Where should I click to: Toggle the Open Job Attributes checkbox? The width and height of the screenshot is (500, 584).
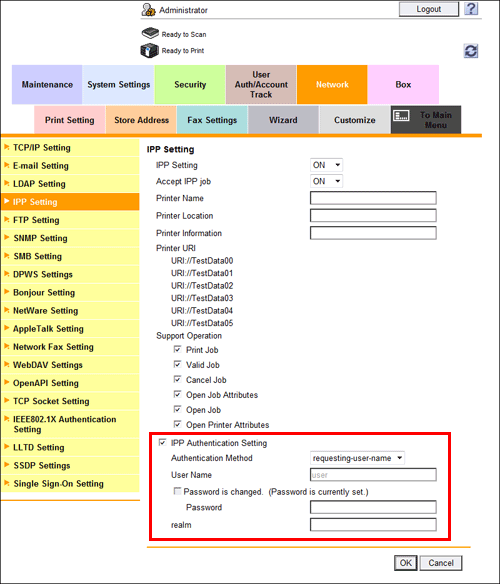click(178, 394)
